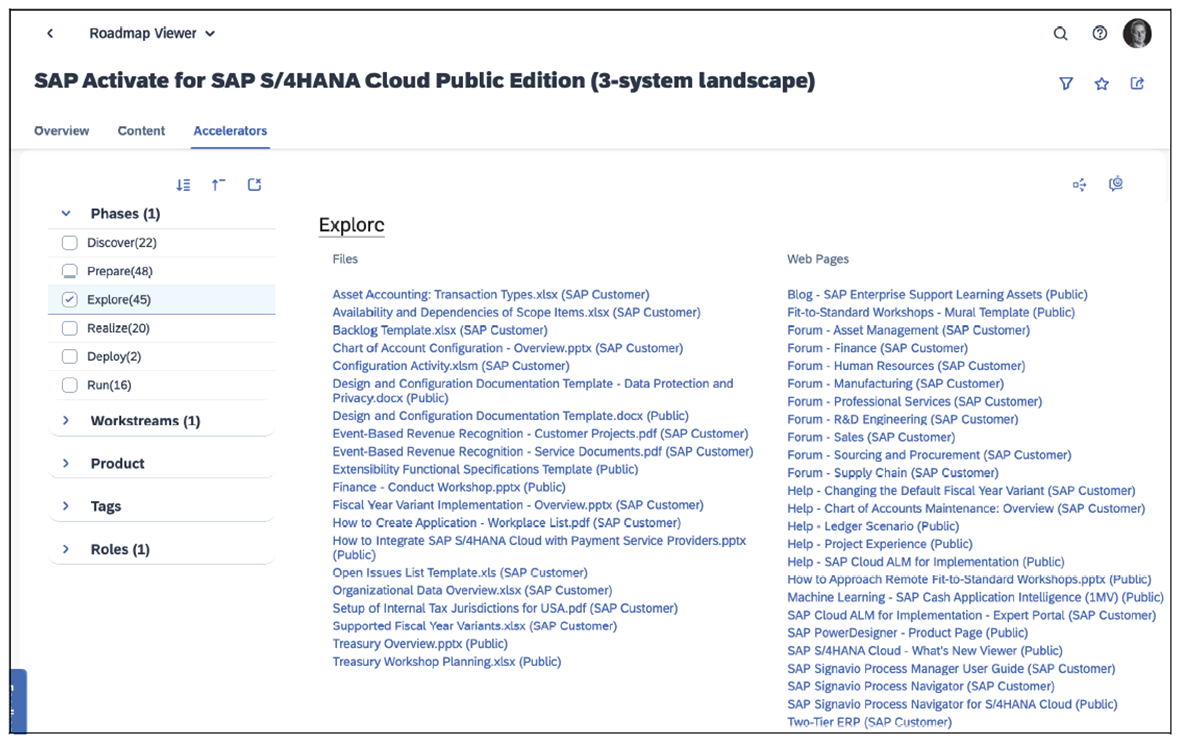The image size is (1182, 745).
Task: Check the Discover(22) phase checkbox
Action: pos(69,242)
